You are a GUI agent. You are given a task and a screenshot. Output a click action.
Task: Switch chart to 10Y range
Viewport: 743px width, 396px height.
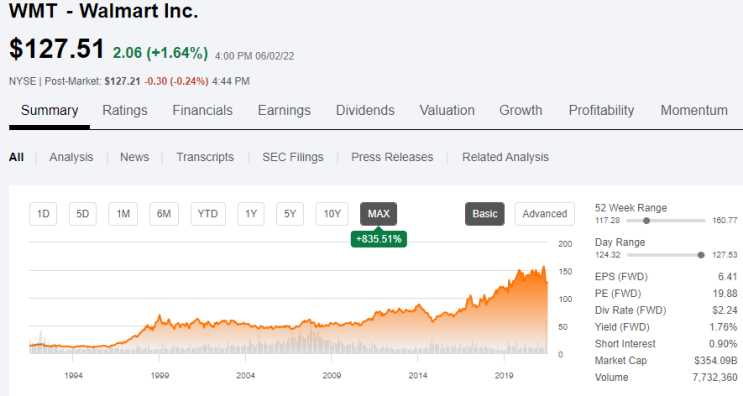332,214
